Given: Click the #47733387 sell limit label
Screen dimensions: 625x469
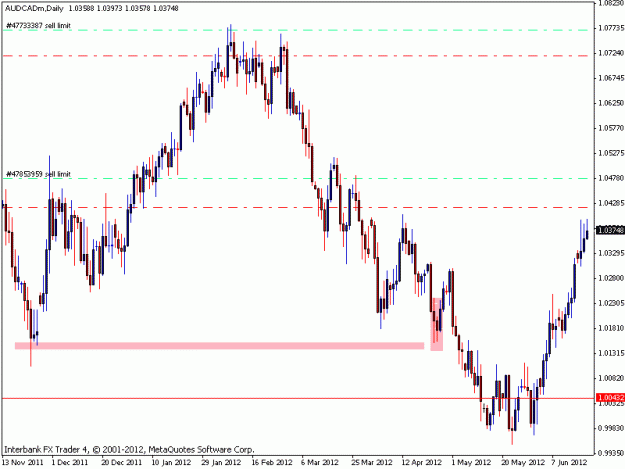Looking at the screenshot, I should click(x=38, y=26).
